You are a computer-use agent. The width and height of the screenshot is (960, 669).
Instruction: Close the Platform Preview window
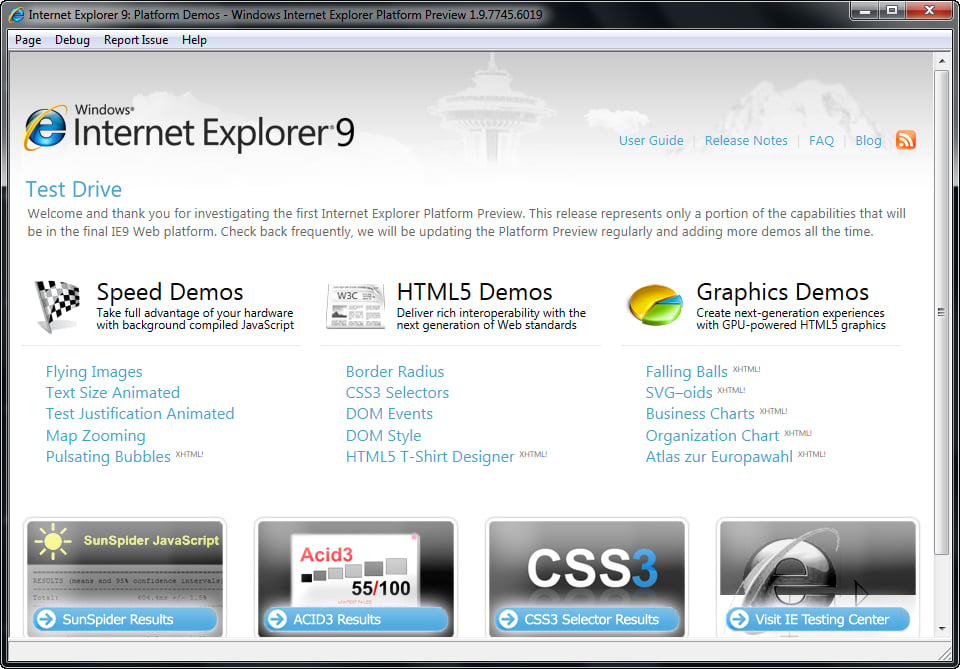(x=929, y=10)
